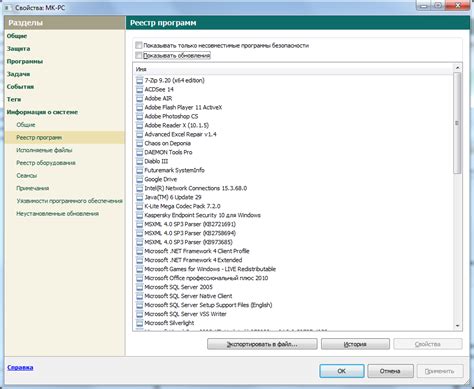This screenshot has width=474, height=389.
Task: Select Microsoft SQL Server VSS Writer entry
Action: tap(185, 314)
